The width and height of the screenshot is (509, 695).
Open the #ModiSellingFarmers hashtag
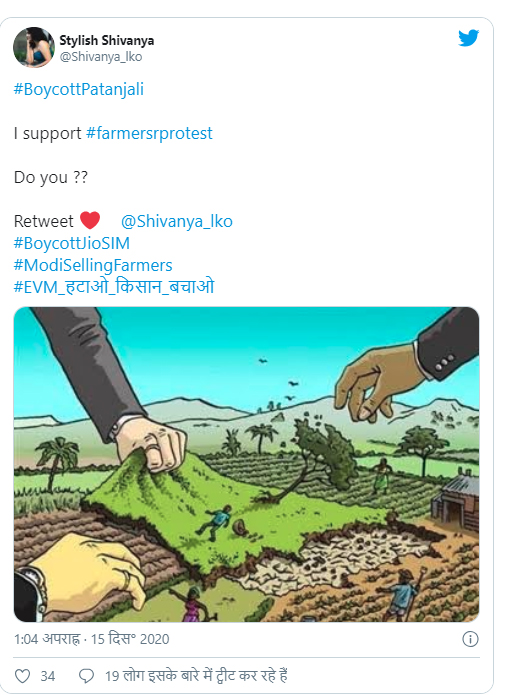coord(93,265)
